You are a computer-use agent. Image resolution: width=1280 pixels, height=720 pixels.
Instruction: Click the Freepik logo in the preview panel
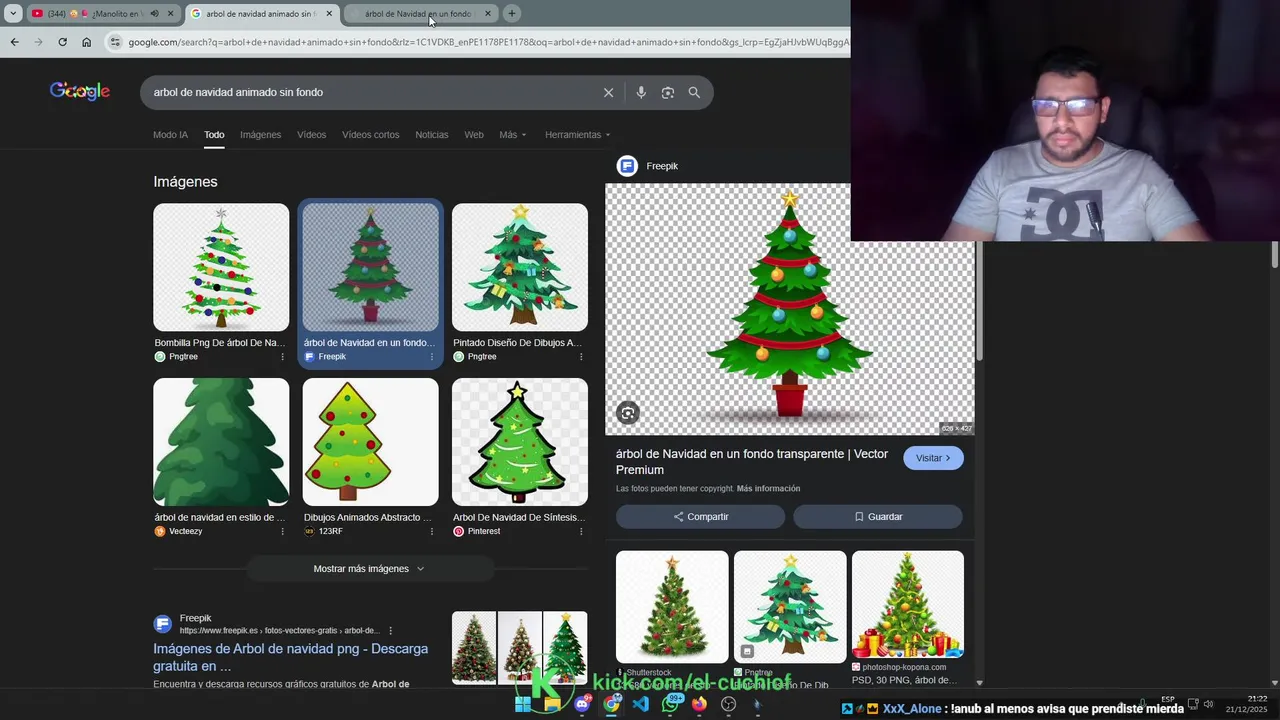coord(627,166)
